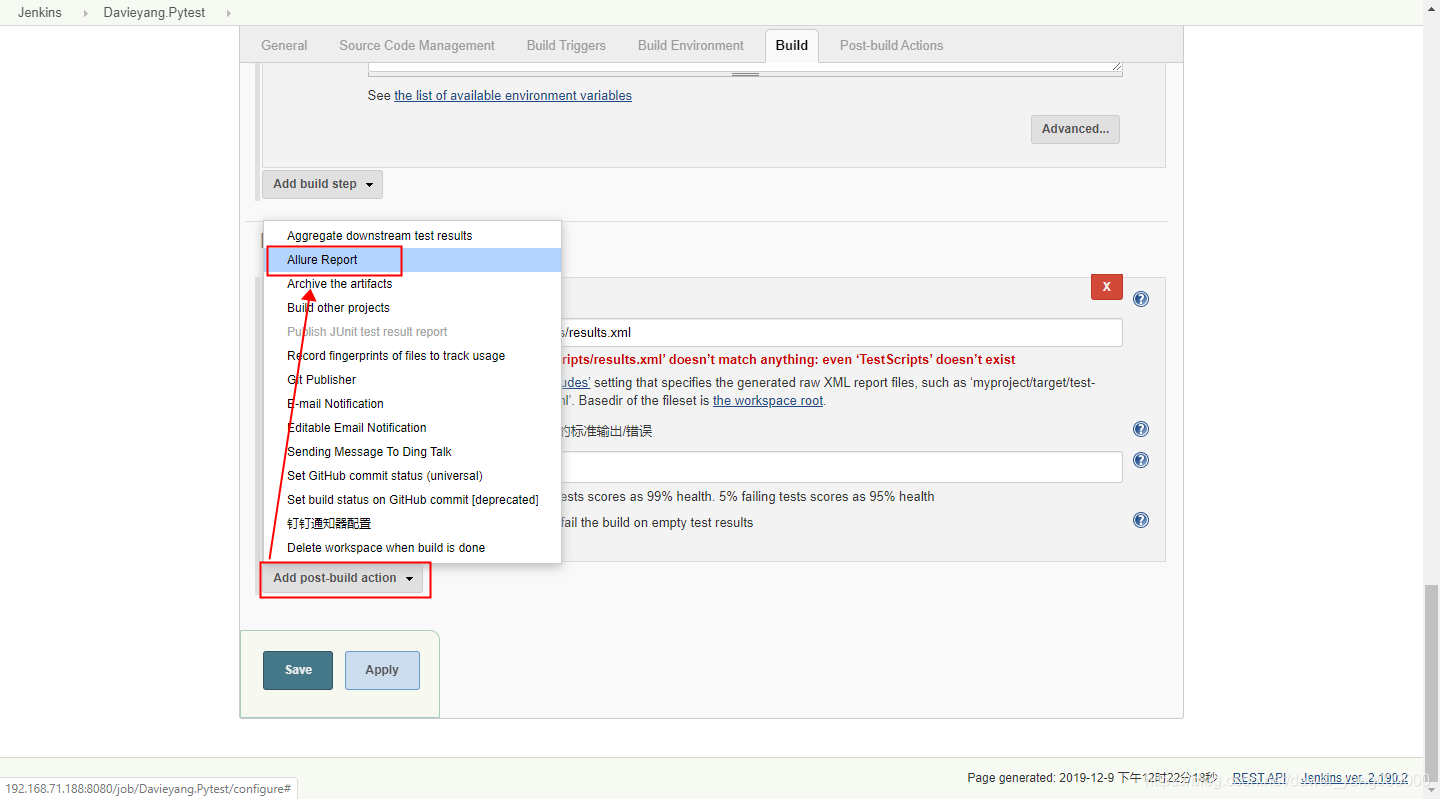Screen dimensions: 1440x799
Task: Choose Archive the artifacts
Action: point(412,284)
